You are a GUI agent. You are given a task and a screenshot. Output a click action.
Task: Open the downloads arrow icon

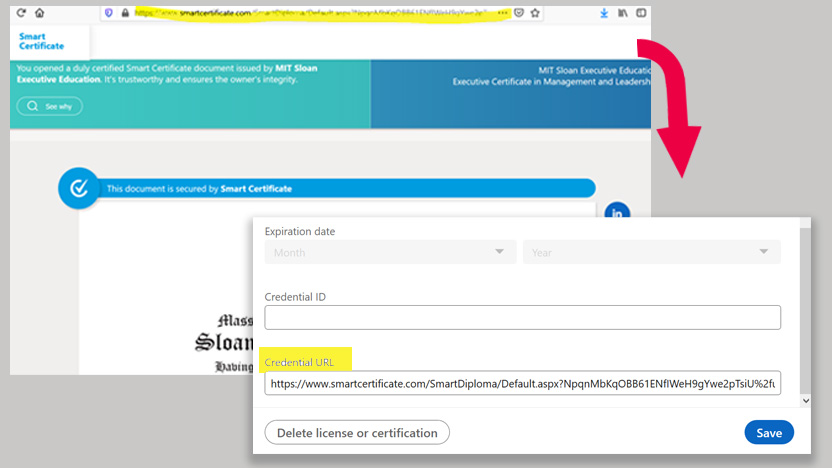[604, 13]
